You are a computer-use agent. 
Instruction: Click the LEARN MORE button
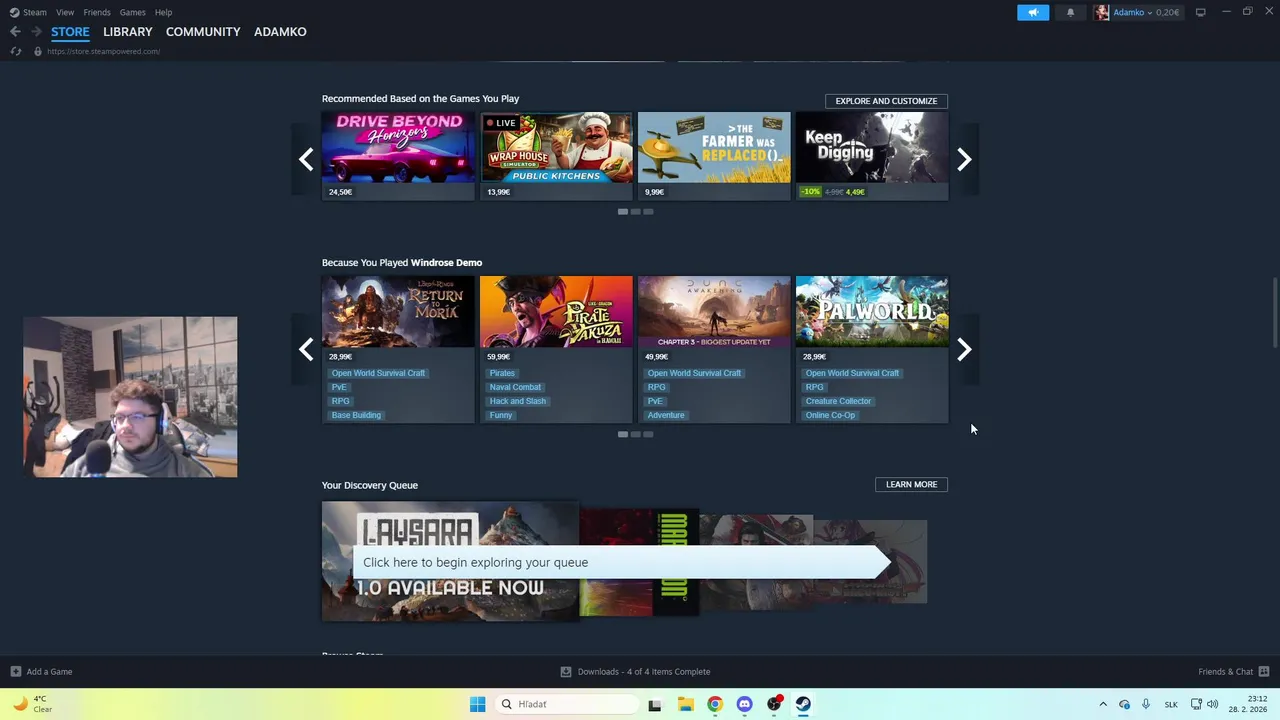(x=911, y=484)
